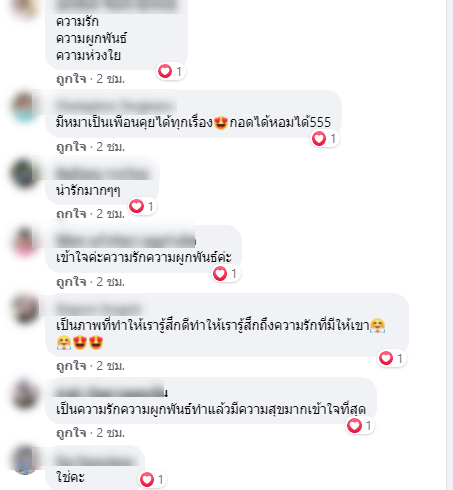Viewport: 453px width, 490px height.
Task: Click ถูกใจ under เป็นความรักความผูกพันธ์ comment
Action: 71,433
